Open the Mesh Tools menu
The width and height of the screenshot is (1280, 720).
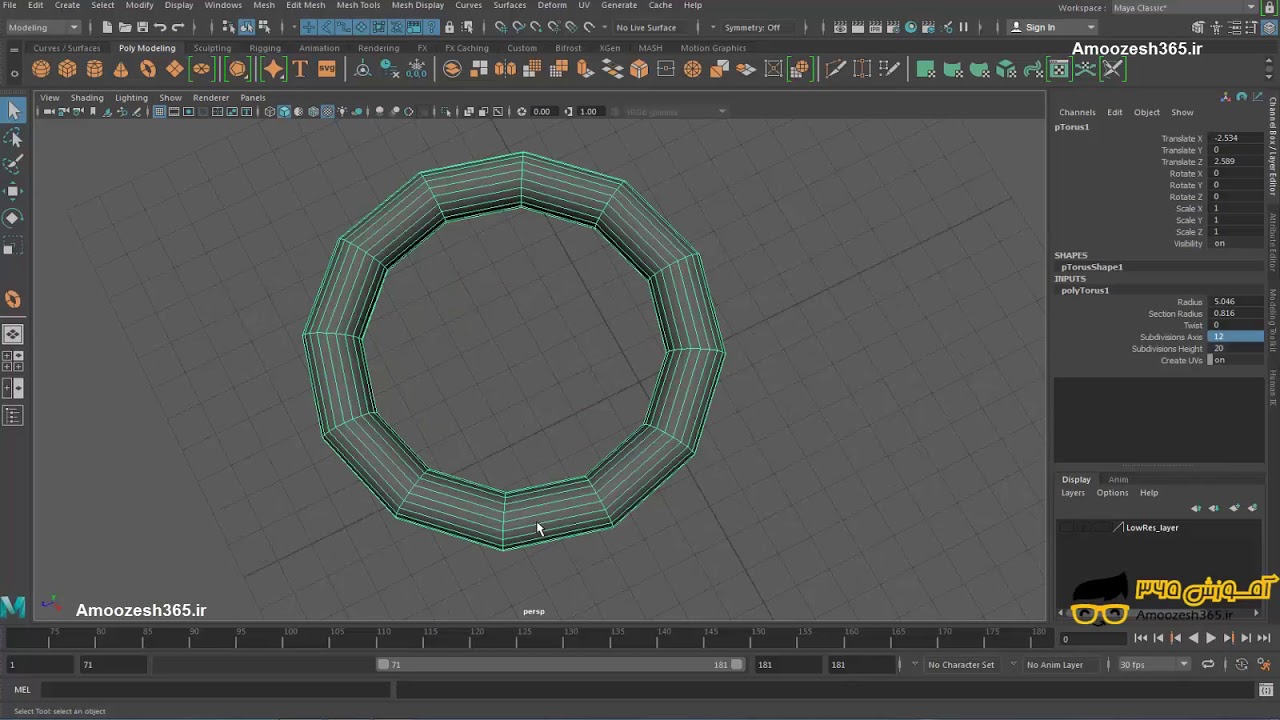coord(358,5)
